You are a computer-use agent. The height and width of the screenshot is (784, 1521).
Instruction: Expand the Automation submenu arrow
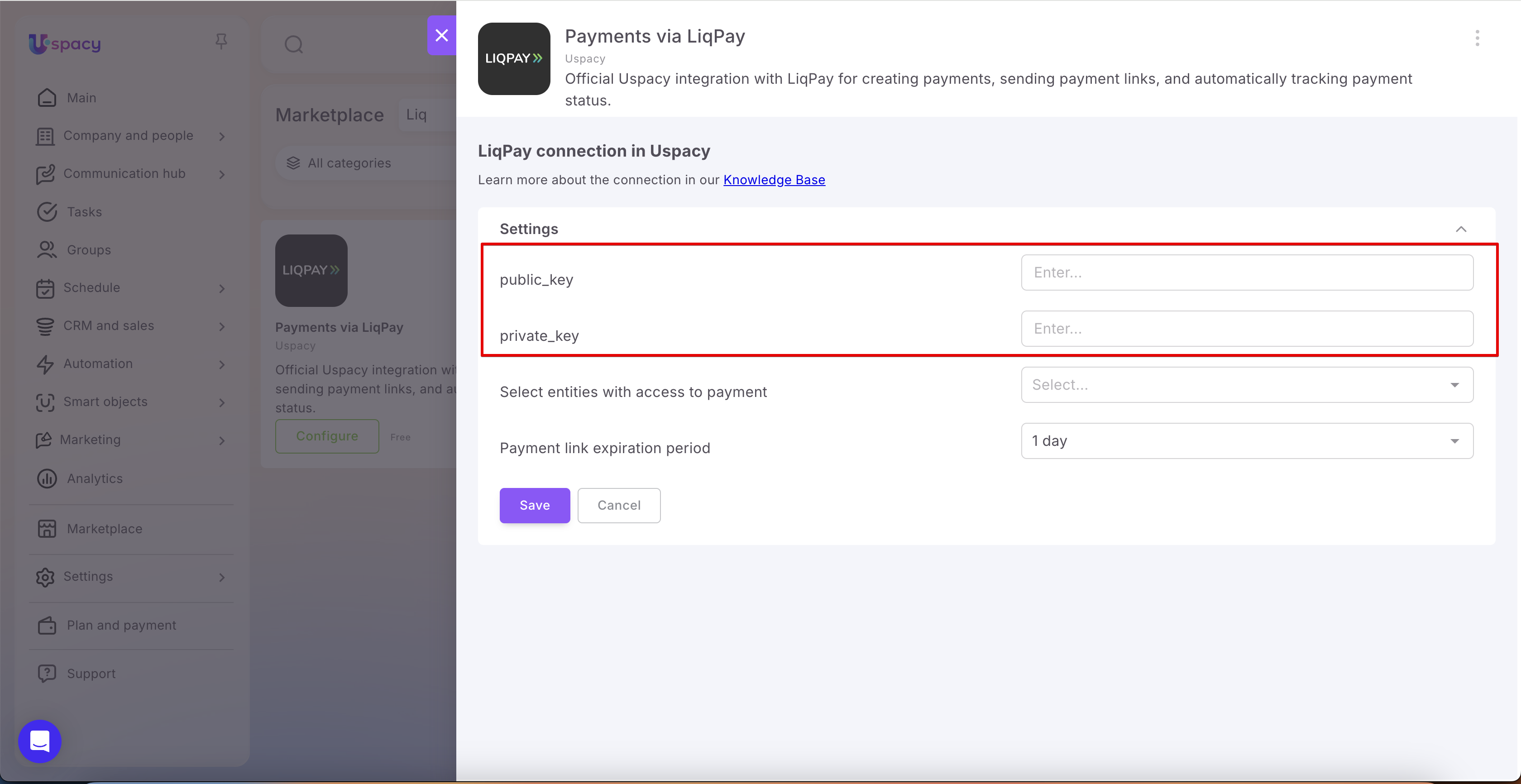222,365
